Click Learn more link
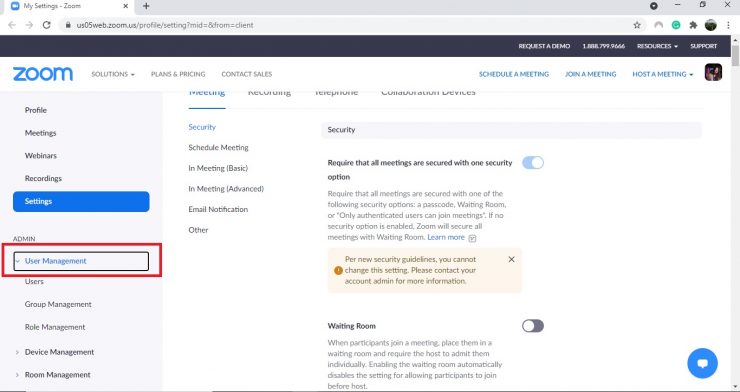This screenshot has width=740, height=392. pyautogui.click(x=446, y=237)
